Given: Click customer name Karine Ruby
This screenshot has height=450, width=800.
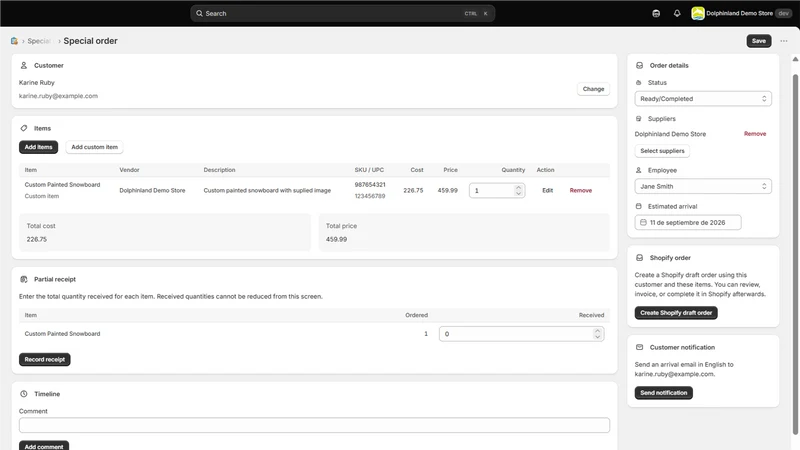Looking at the screenshot, I should pos(37,82).
